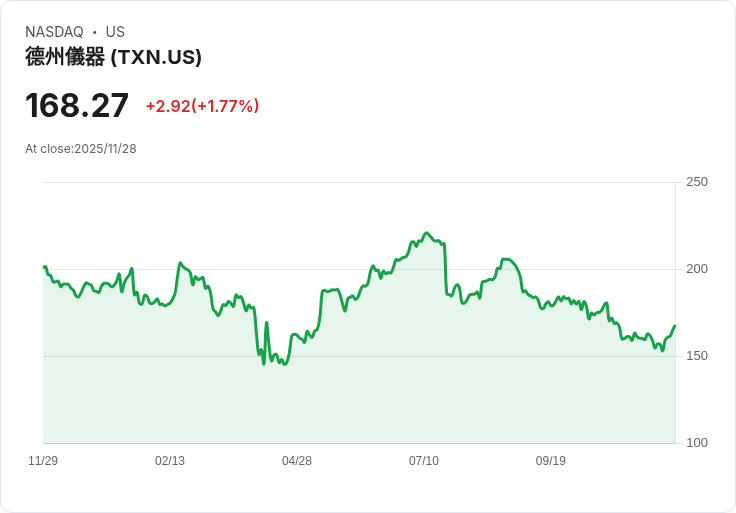Click the rightmost end of the price line
The width and height of the screenshot is (736, 513).
click(x=675, y=326)
